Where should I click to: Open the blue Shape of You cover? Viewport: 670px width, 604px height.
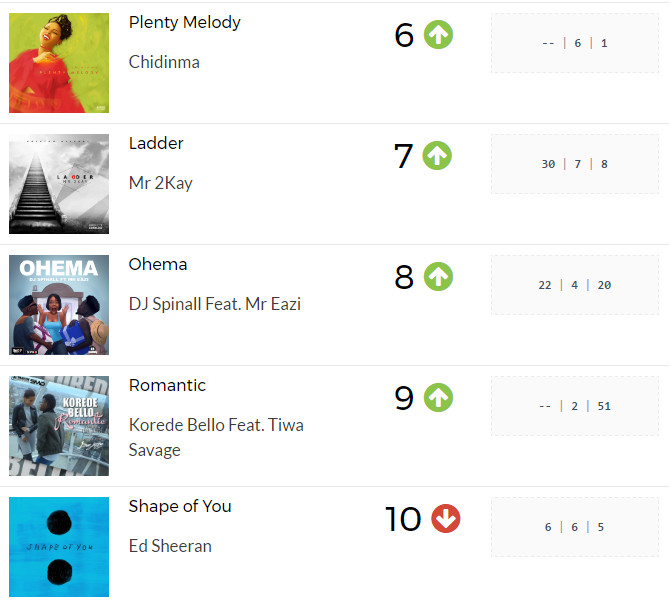tap(59, 547)
